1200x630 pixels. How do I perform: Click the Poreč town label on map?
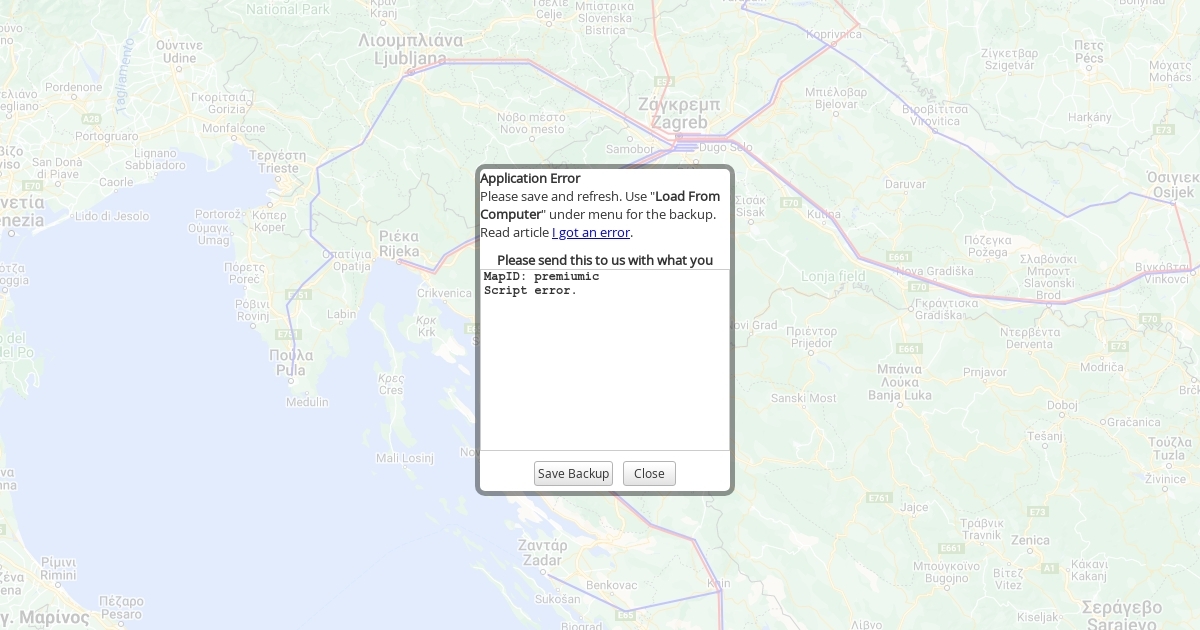coord(244,273)
